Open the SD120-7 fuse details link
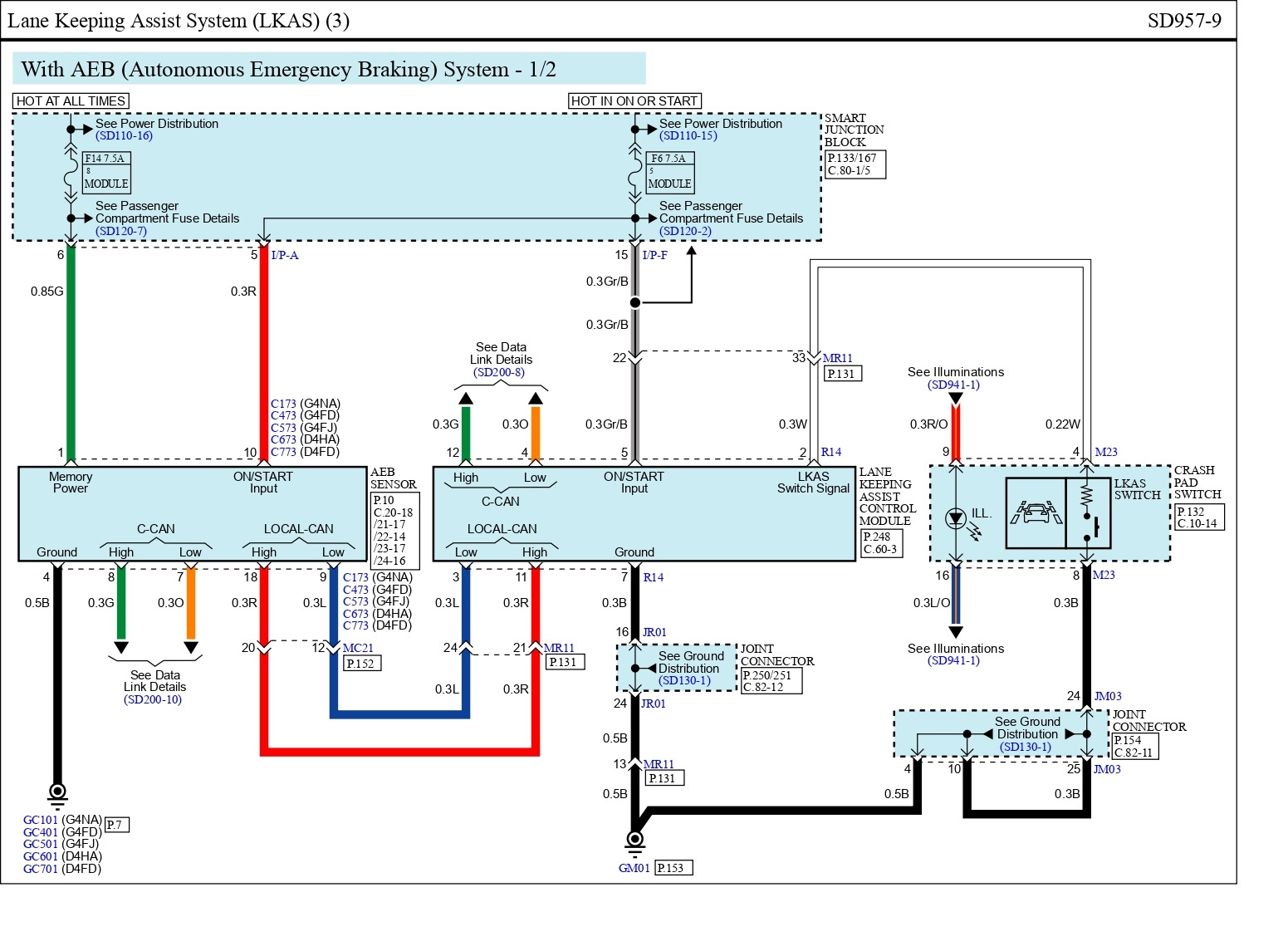The height and width of the screenshot is (951, 1288). pyautogui.click(x=120, y=232)
